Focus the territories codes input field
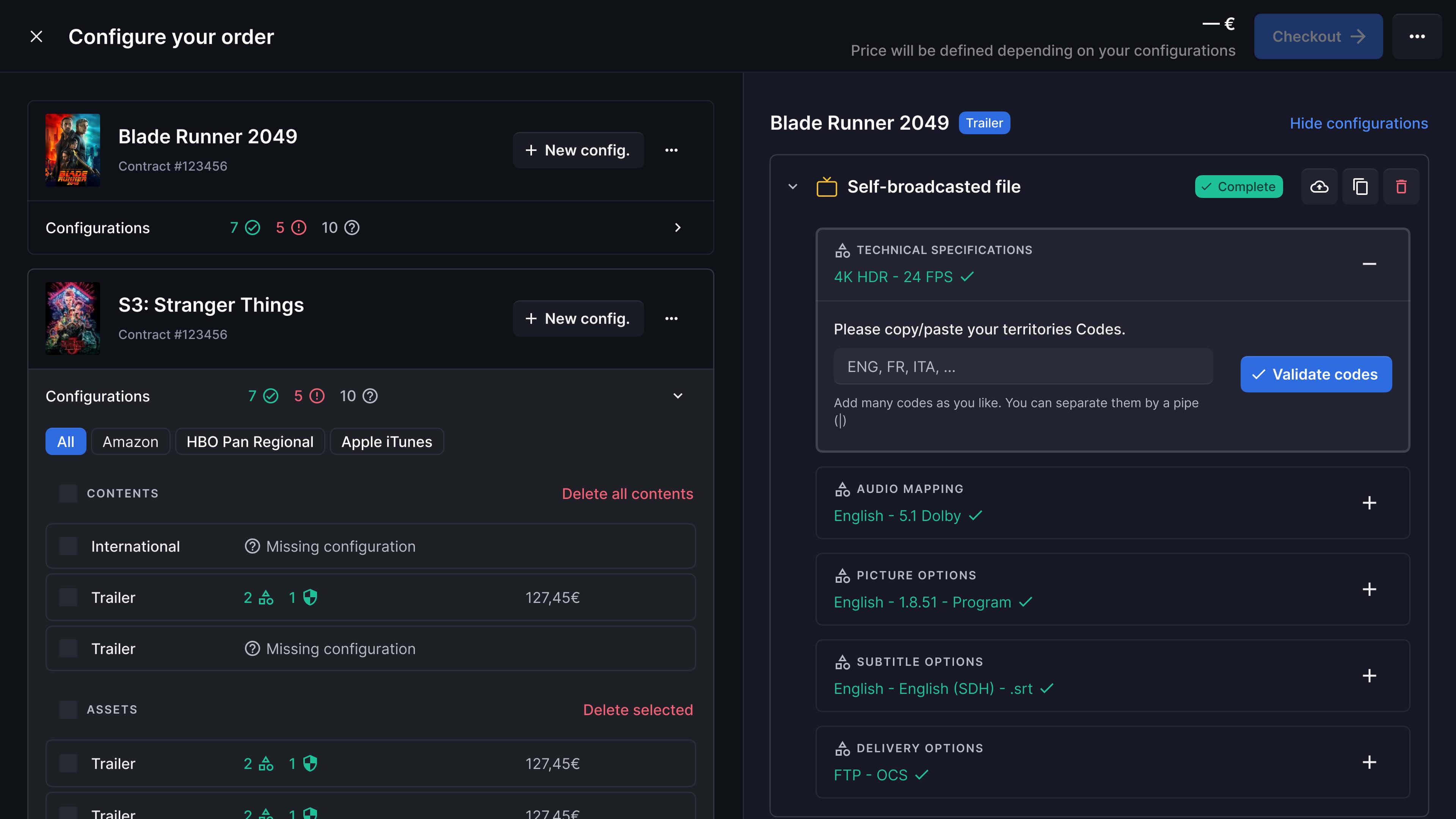This screenshot has width=1456, height=819. tap(1023, 367)
